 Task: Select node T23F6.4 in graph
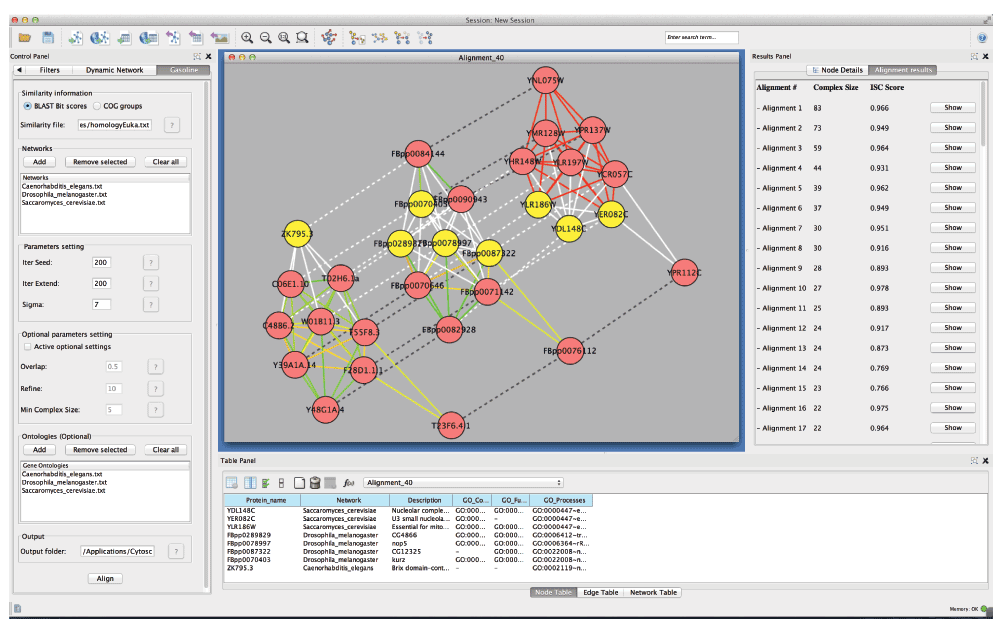(x=451, y=425)
